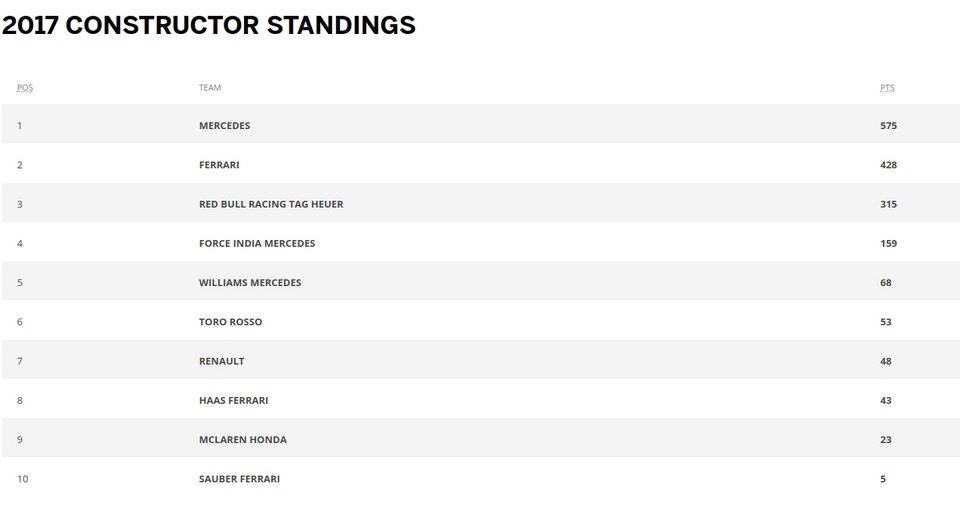Select the Red Bull Racing TAG Heuer team
Viewport: 960px width, 505px height.
(271, 204)
